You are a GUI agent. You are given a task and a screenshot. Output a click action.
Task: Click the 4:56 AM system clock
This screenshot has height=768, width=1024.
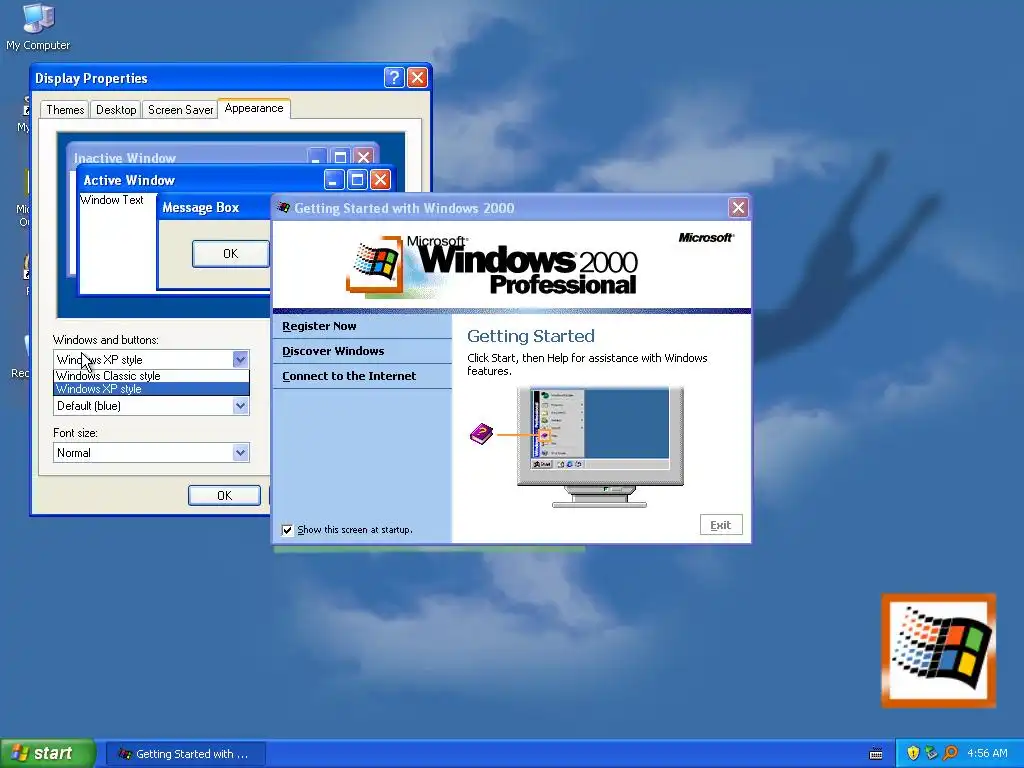click(987, 753)
